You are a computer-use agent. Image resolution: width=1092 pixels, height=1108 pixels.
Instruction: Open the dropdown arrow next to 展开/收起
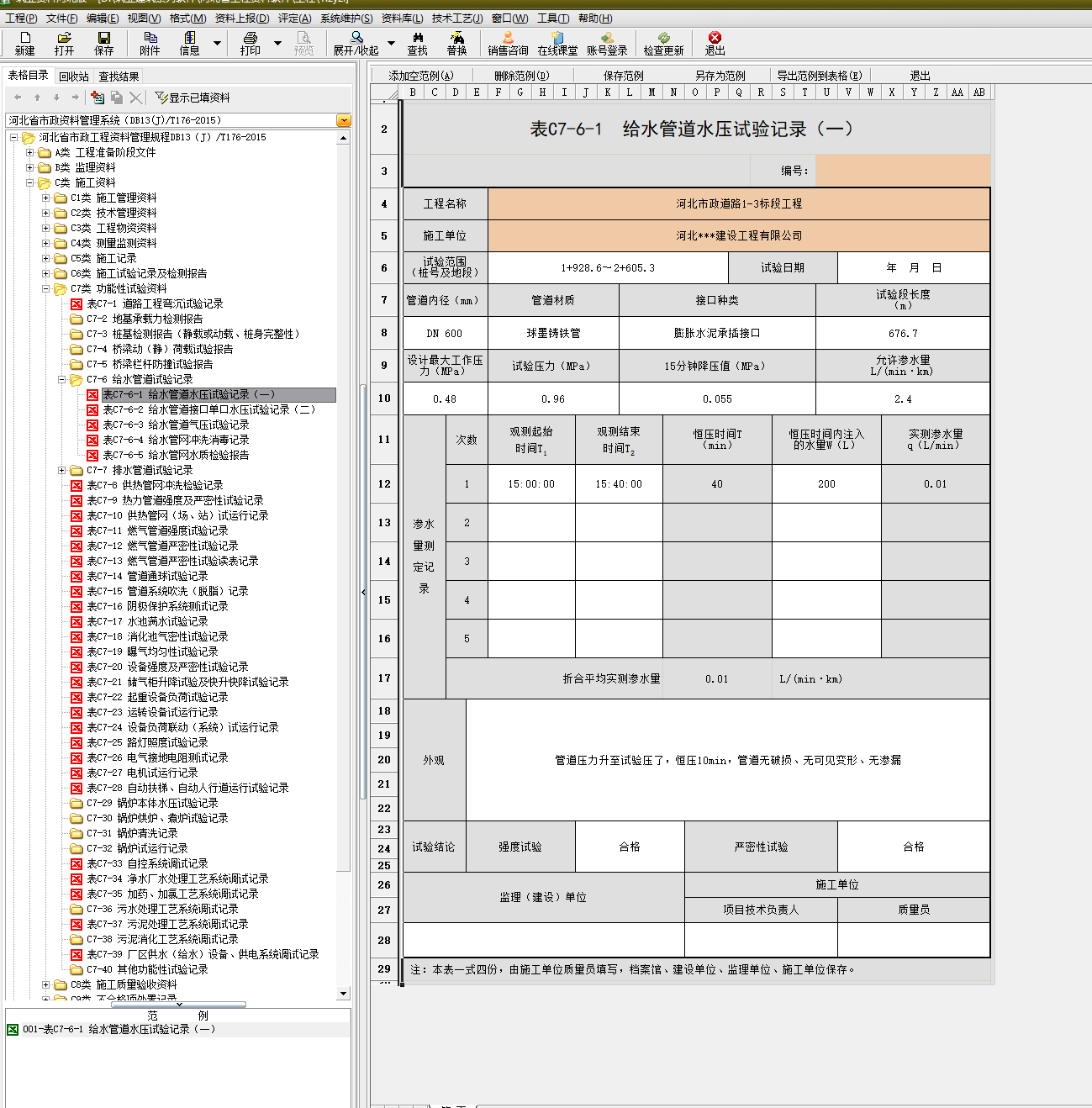click(391, 43)
